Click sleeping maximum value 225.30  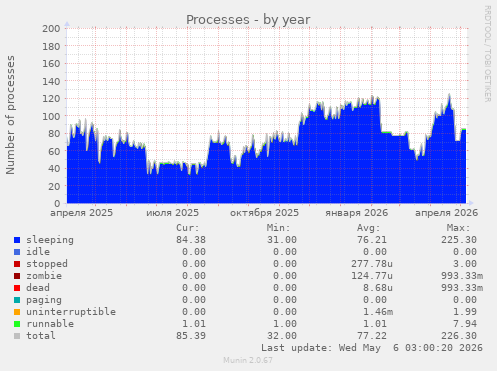click(x=459, y=240)
